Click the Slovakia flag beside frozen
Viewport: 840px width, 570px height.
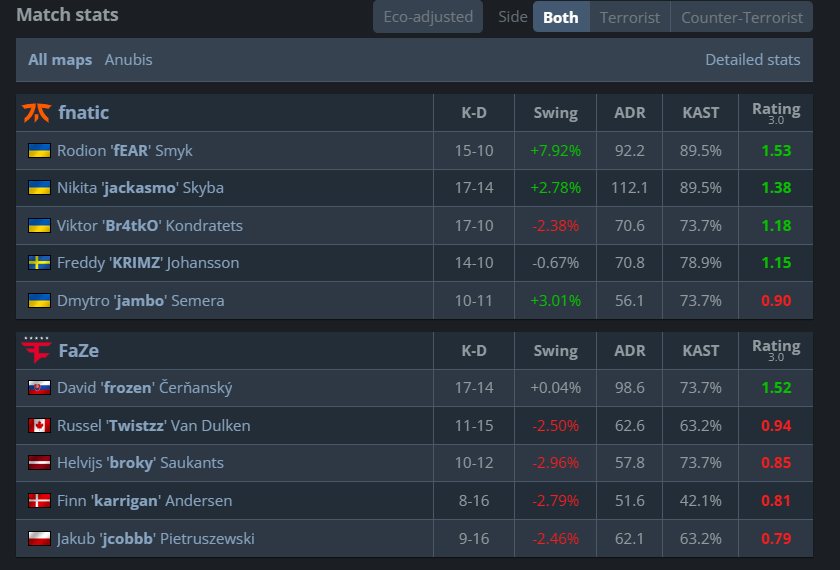pos(39,388)
